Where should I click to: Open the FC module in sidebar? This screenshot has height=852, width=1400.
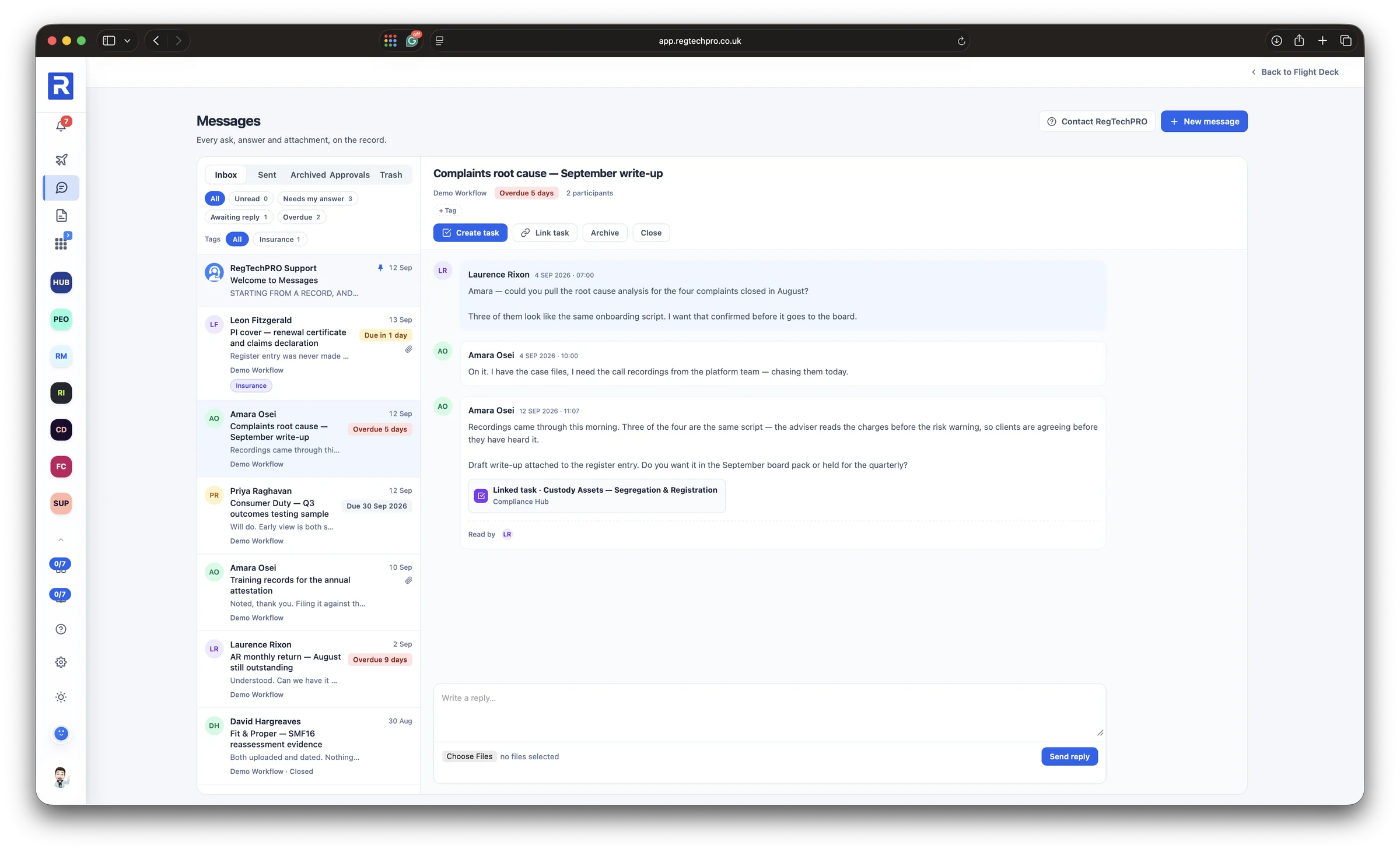[x=61, y=467]
